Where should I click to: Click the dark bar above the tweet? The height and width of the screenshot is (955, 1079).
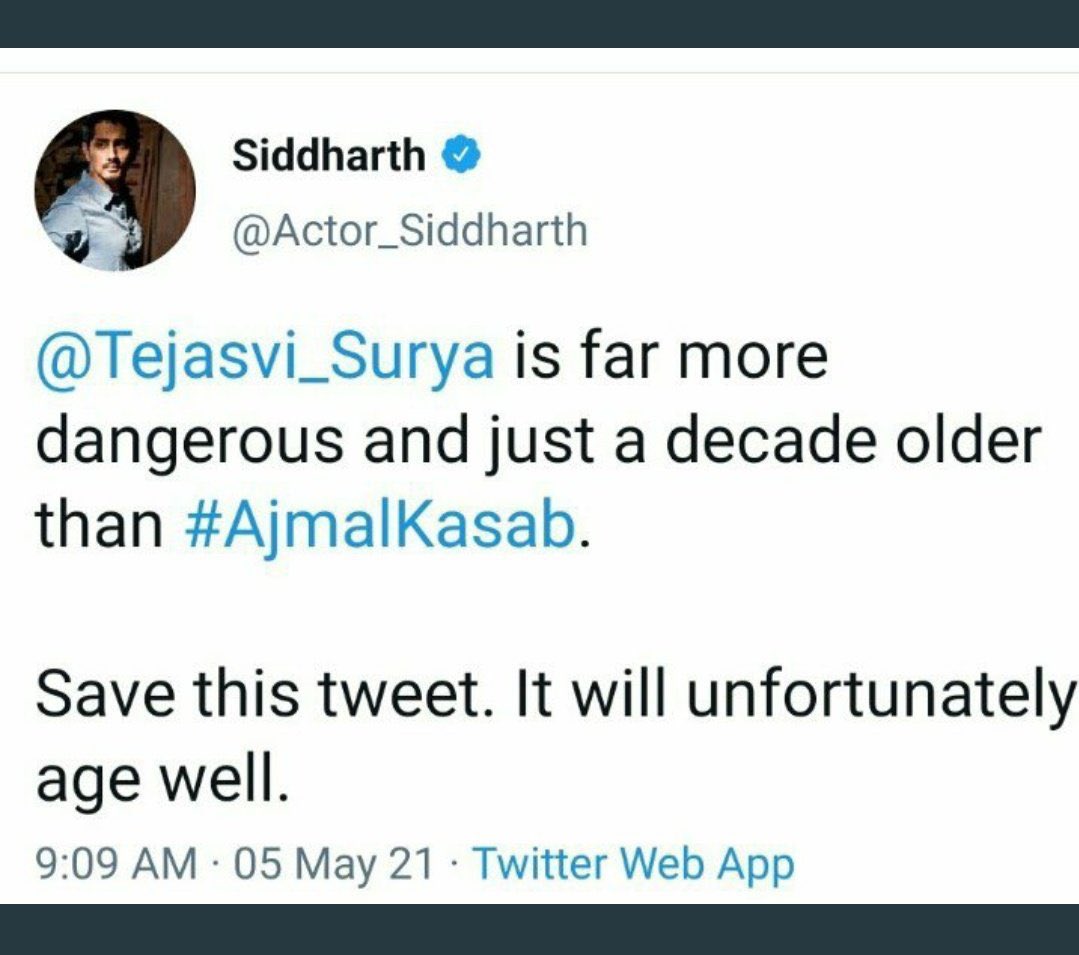pos(539,23)
